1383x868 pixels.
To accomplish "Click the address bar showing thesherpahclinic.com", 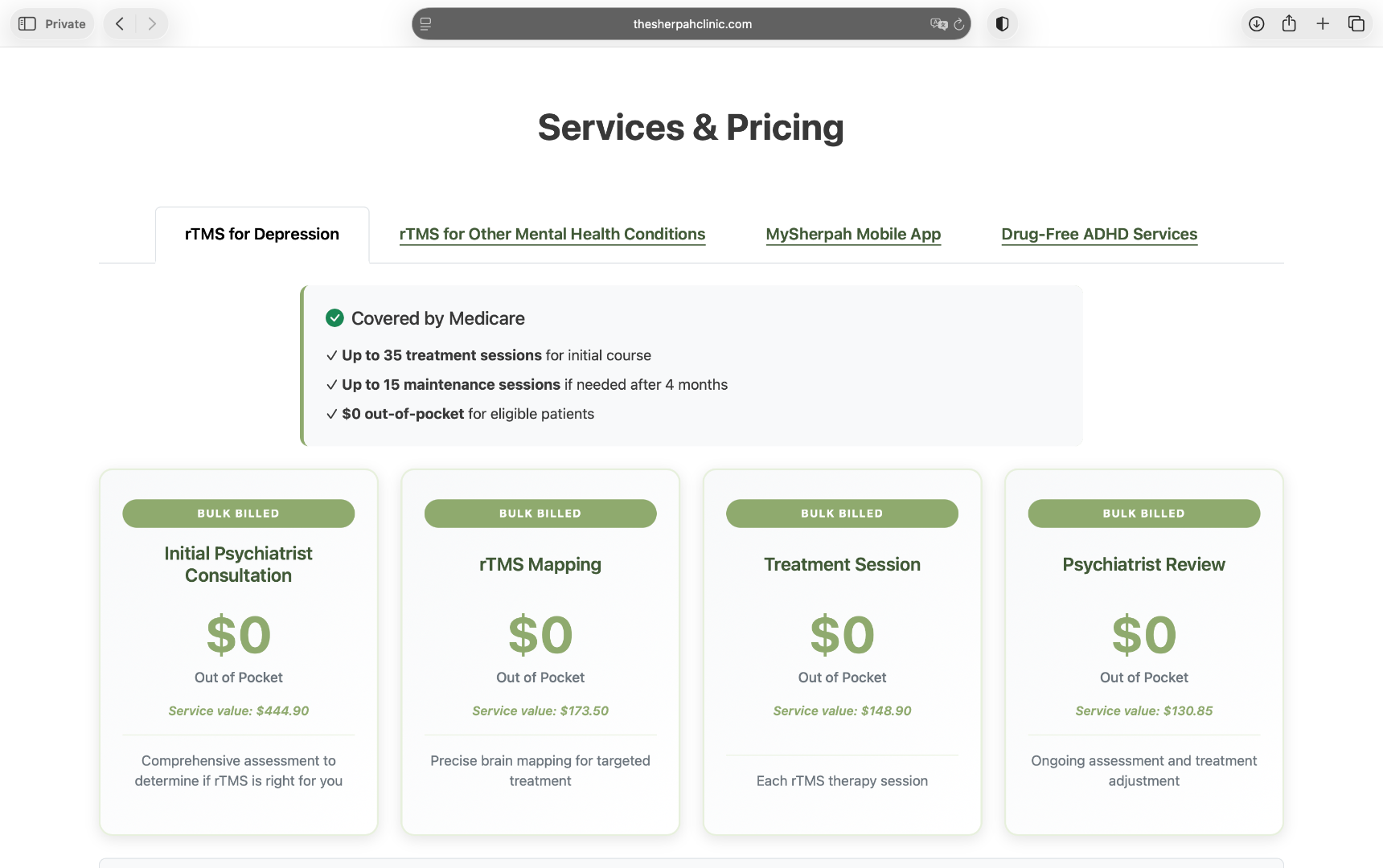I will coord(691,24).
